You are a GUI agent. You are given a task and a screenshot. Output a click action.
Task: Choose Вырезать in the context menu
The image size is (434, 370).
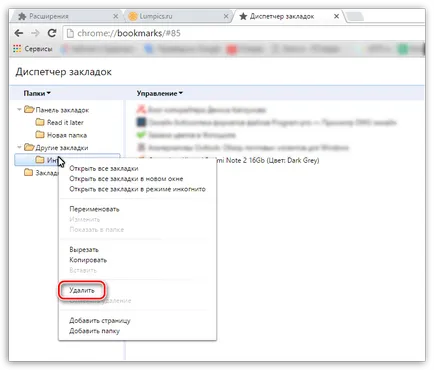point(84,249)
